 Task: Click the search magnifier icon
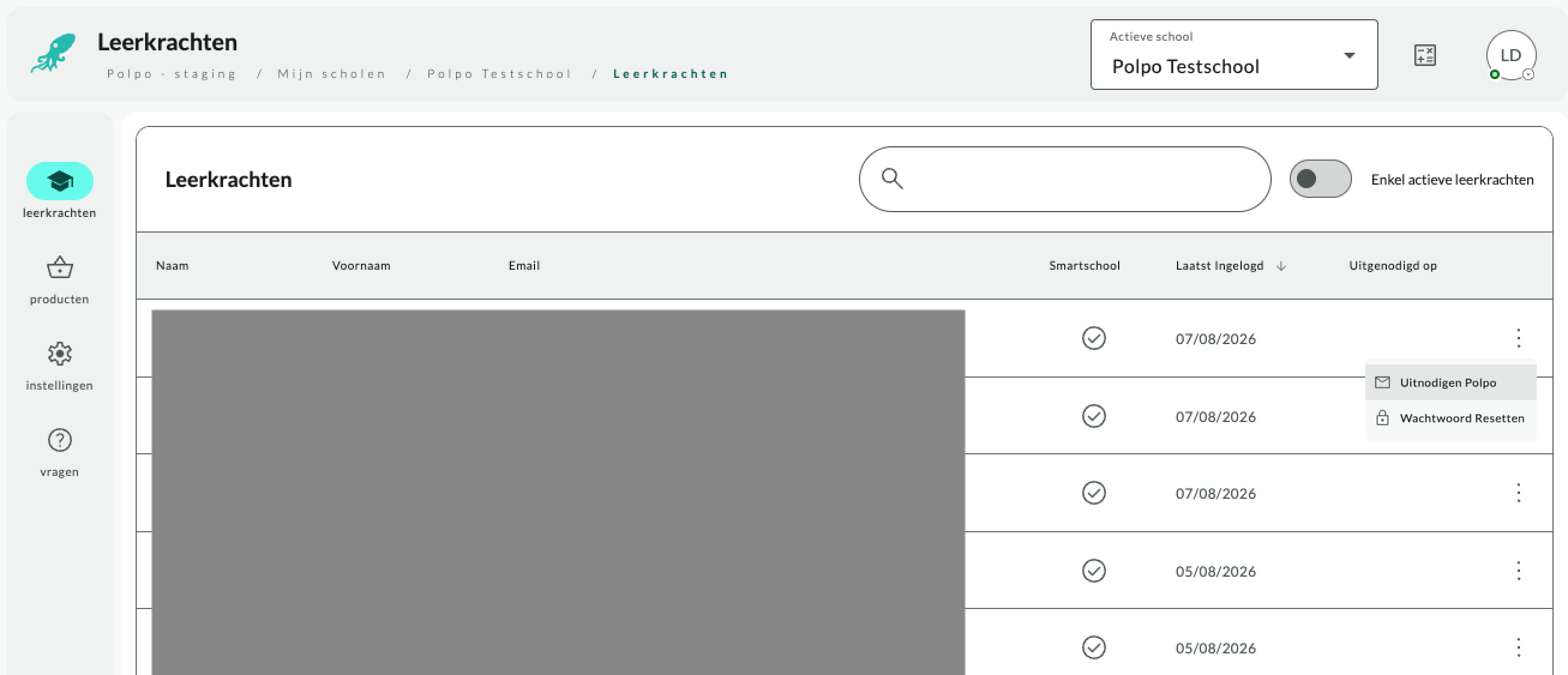tap(892, 179)
